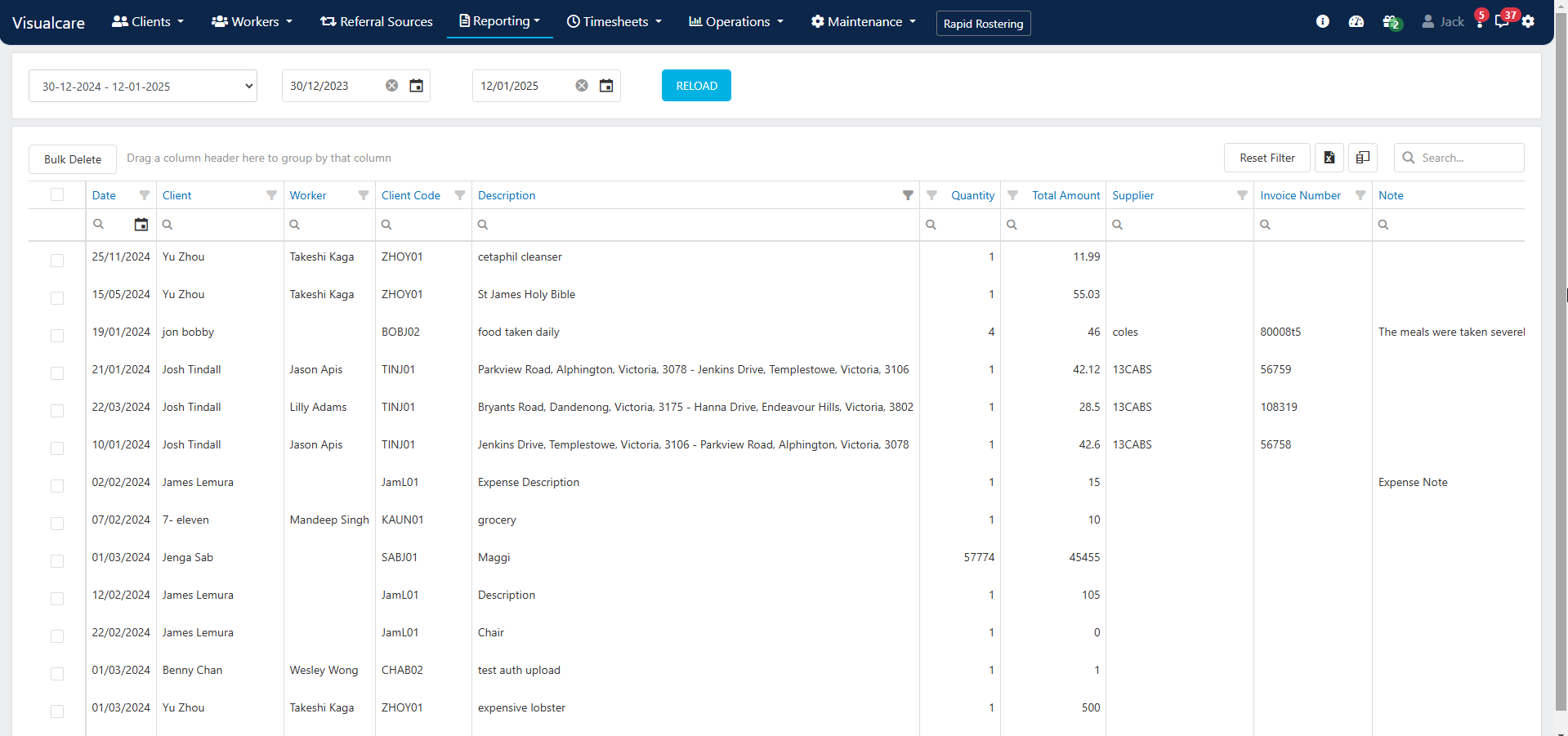Open the dashboard speedometer icon
This screenshot has width=1568, height=736.
click(x=1356, y=22)
